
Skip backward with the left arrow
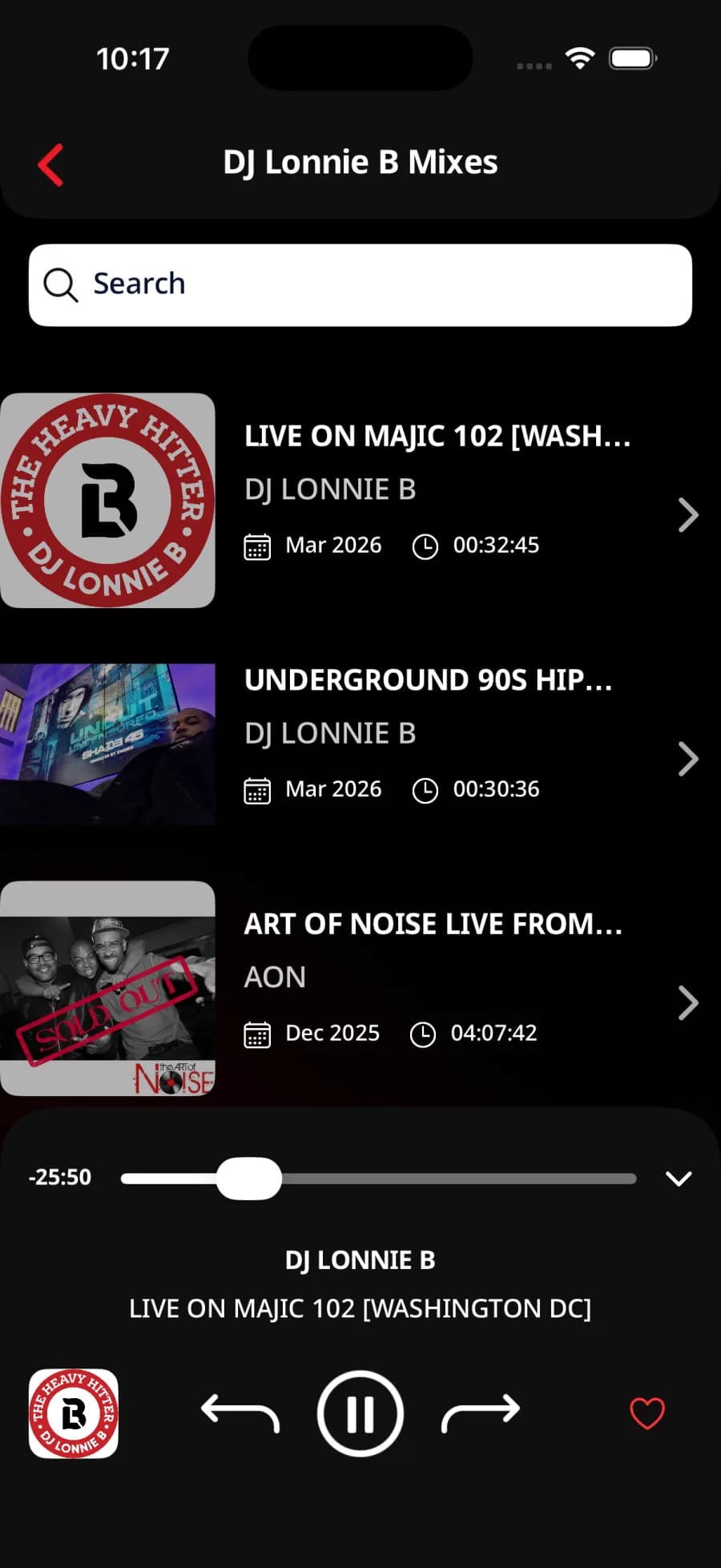click(x=240, y=1413)
